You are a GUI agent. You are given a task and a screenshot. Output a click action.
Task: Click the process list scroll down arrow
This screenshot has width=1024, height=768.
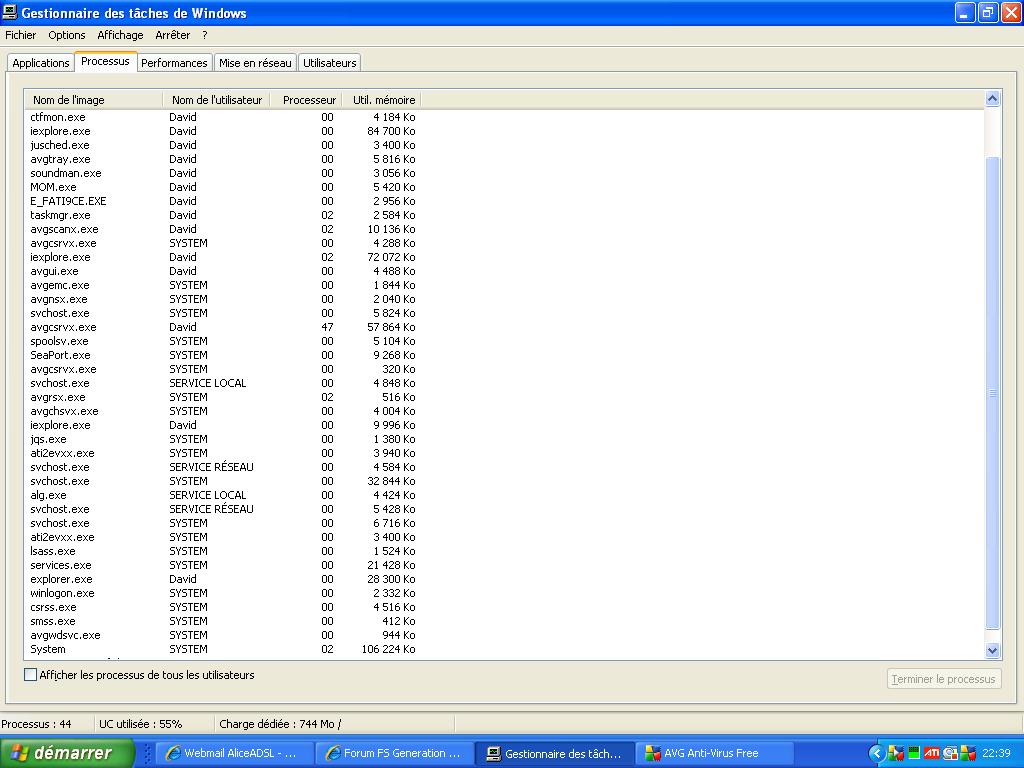click(x=992, y=650)
